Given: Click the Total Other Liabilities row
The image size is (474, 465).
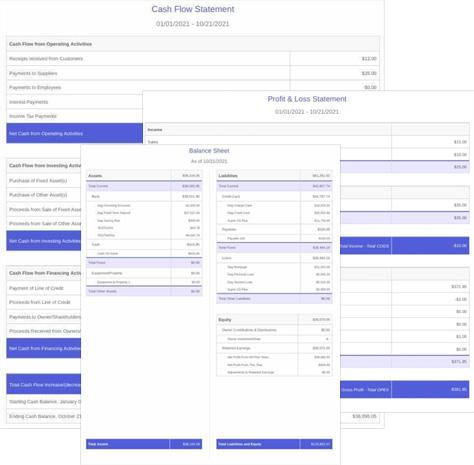Looking at the screenshot, I should coord(274,299).
